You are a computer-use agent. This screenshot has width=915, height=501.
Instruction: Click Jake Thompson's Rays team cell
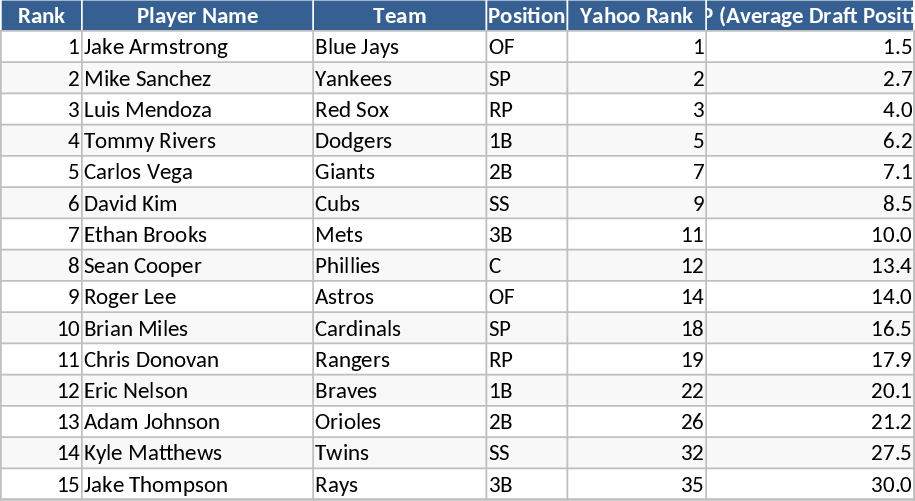(x=399, y=485)
